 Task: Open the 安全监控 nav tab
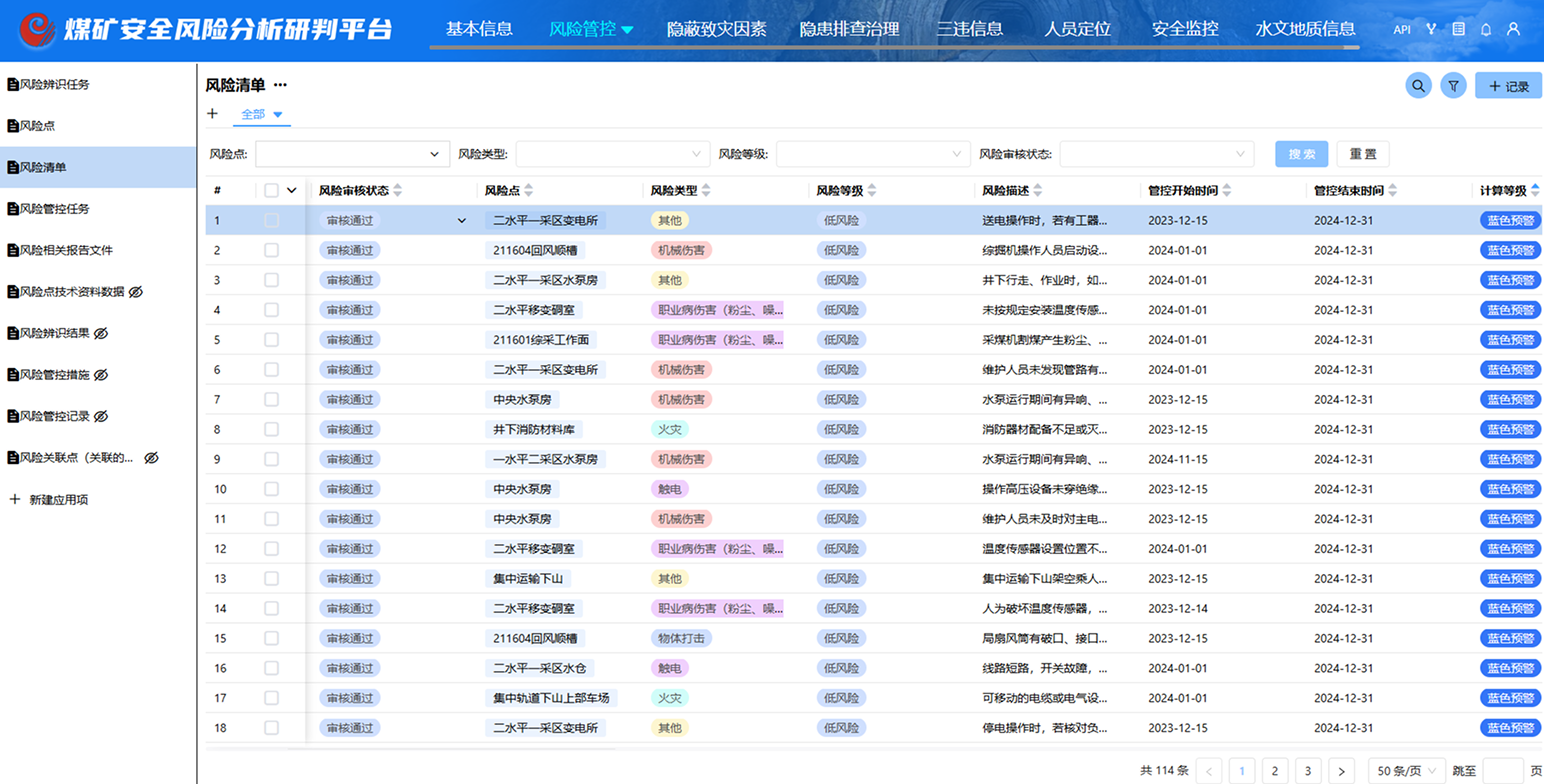tap(1185, 30)
